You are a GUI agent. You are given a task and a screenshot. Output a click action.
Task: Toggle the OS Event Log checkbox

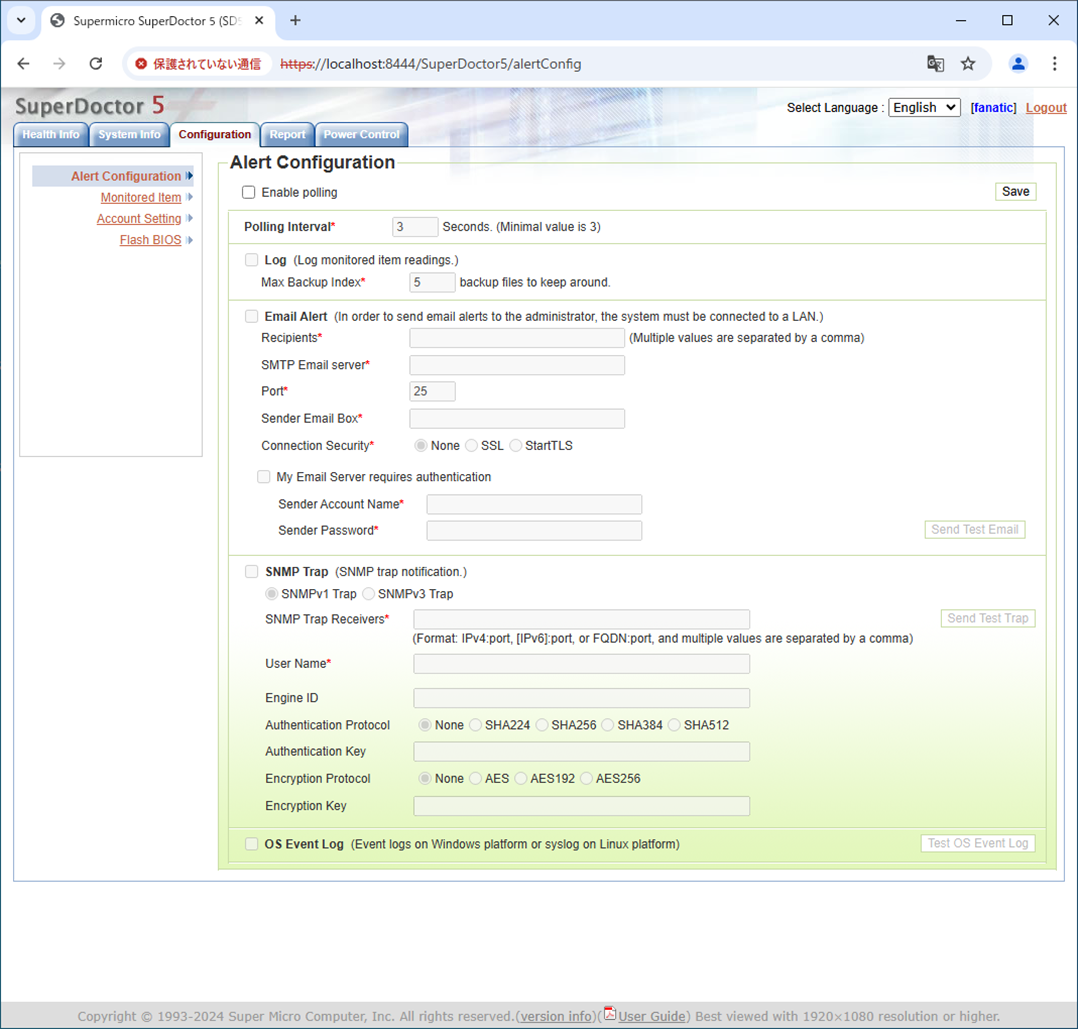click(x=252, y=844)
